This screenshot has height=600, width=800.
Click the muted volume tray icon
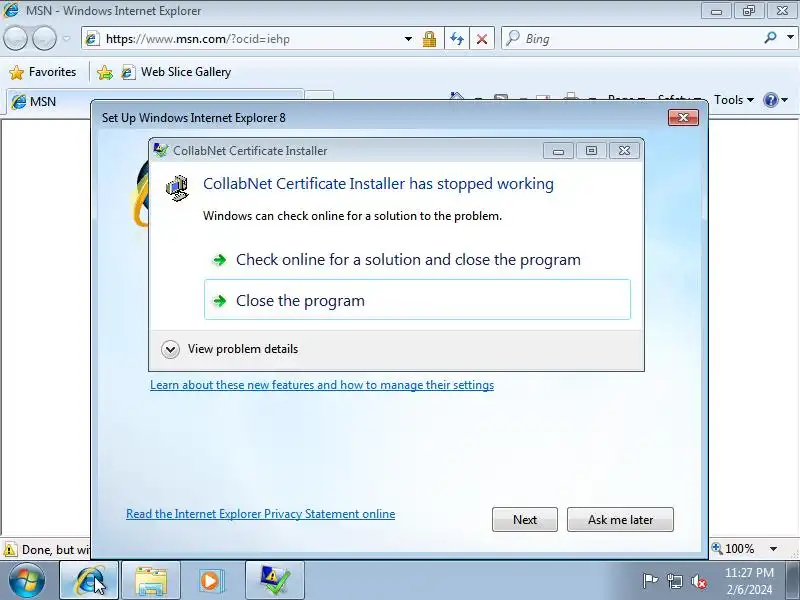coord(699,581)
